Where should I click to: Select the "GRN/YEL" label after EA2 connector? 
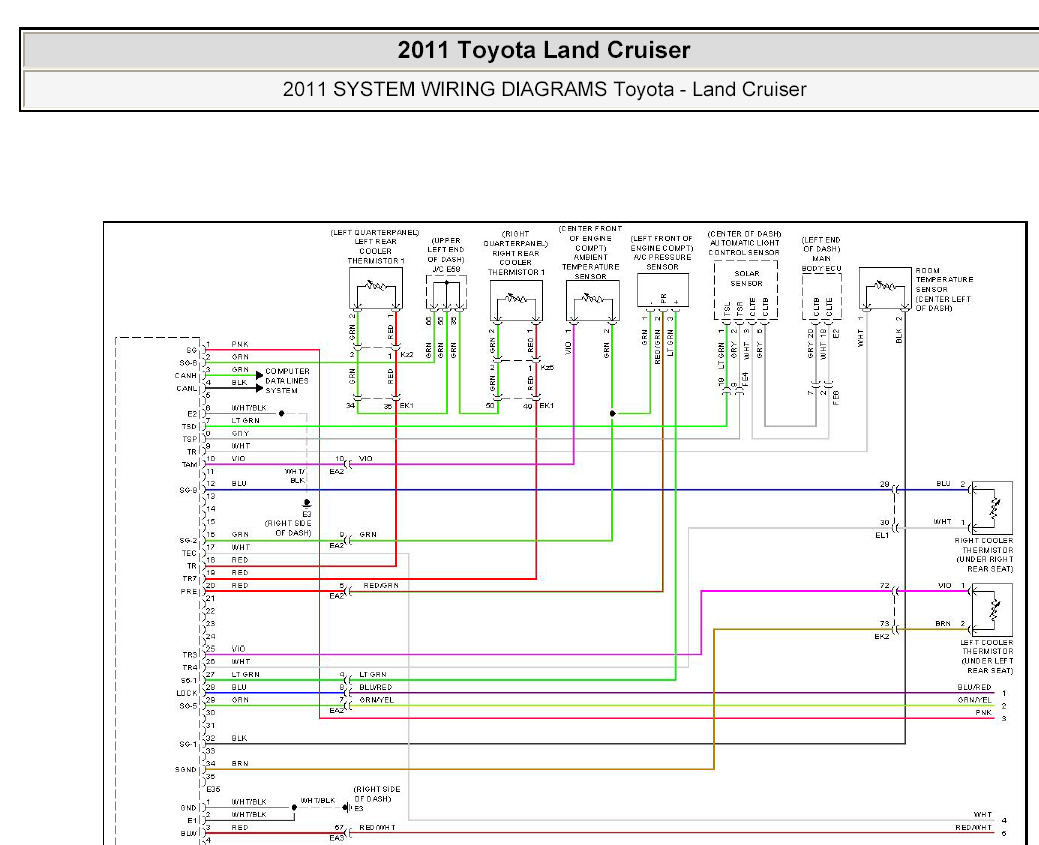click(376, 700)
